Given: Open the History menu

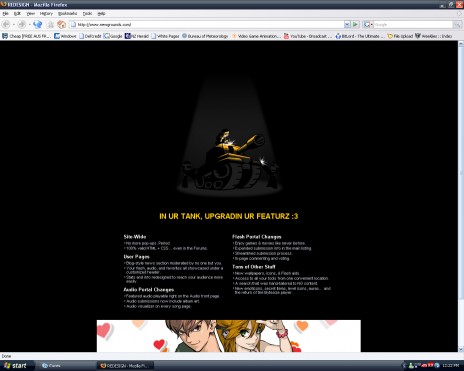Looking at the screenshot, I should [x=46, y=14].
